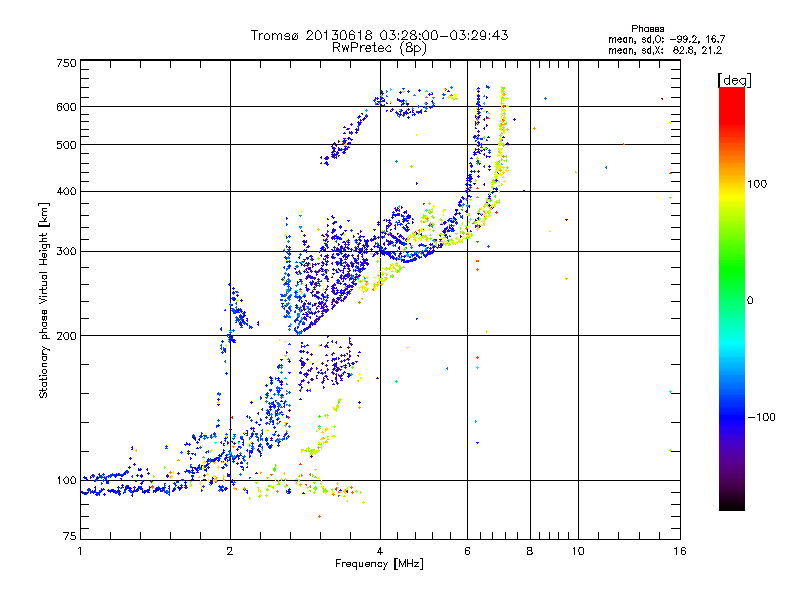
Task: Click the y-axis tick label '200'
Action: point(66,336)
